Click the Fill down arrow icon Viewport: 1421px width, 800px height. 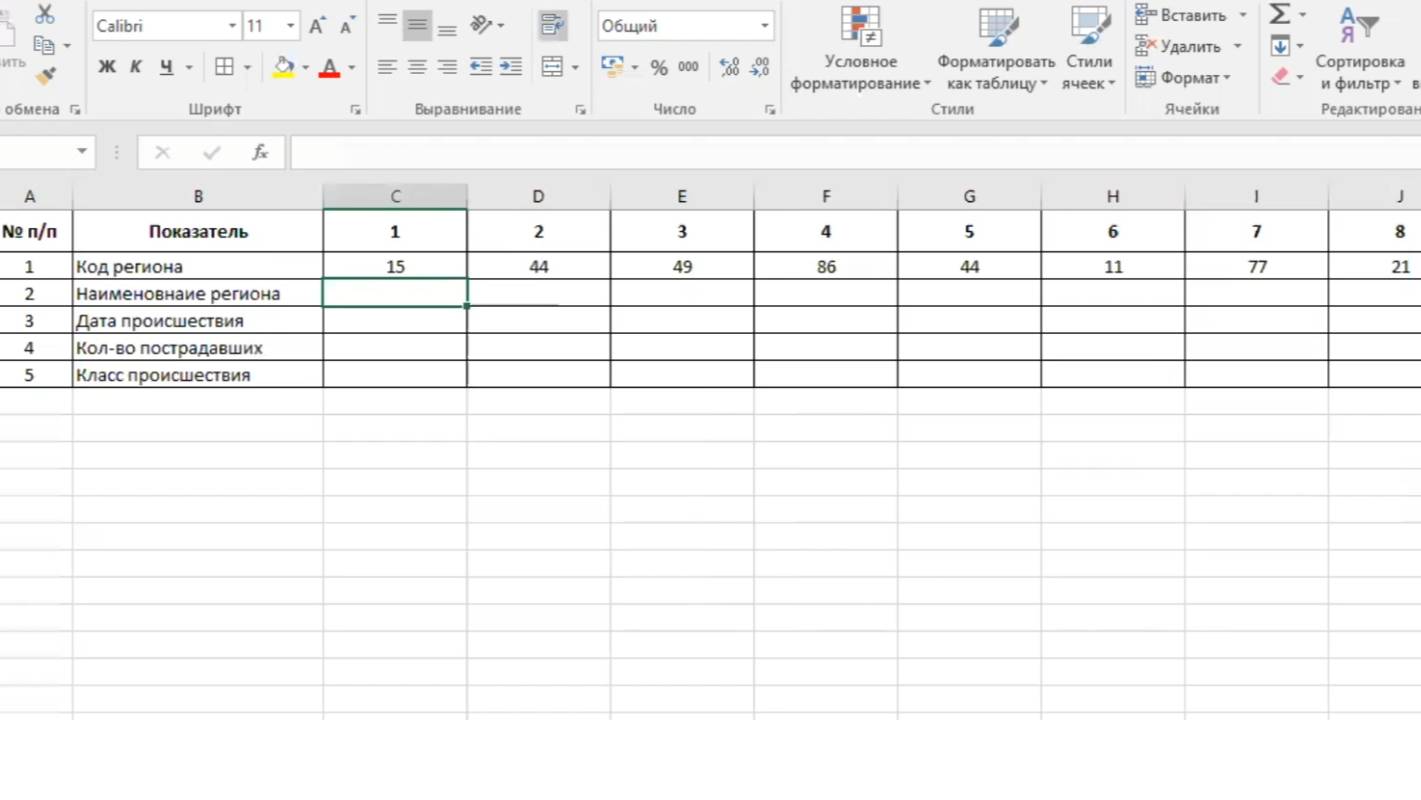tap(1280, 46)
